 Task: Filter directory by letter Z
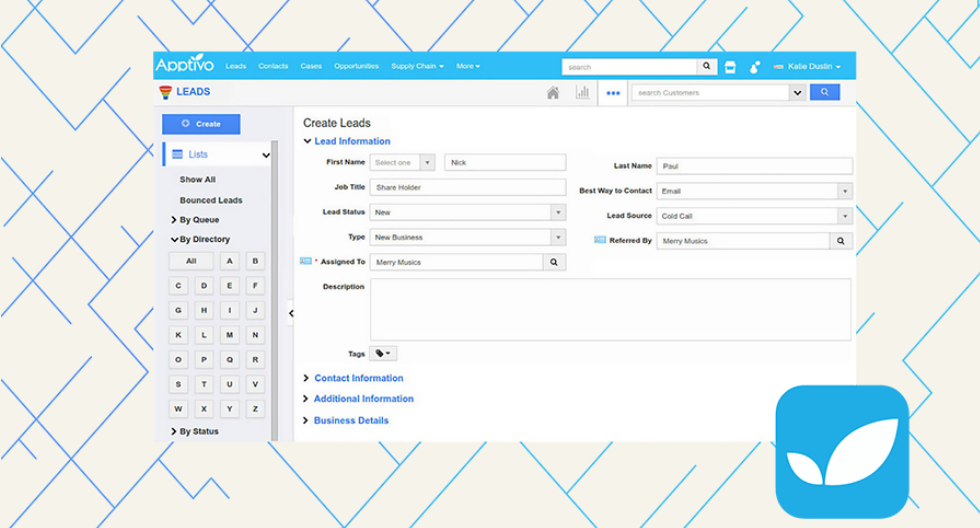(x=255, y=409)
